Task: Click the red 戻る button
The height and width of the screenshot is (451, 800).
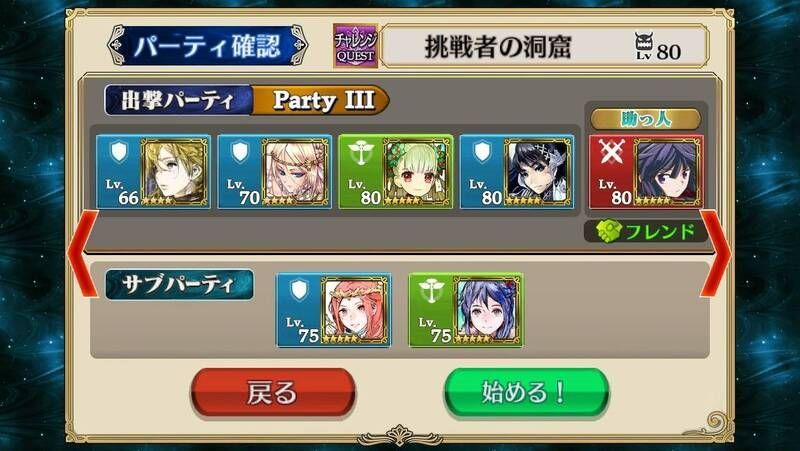Action: [273, 393]
